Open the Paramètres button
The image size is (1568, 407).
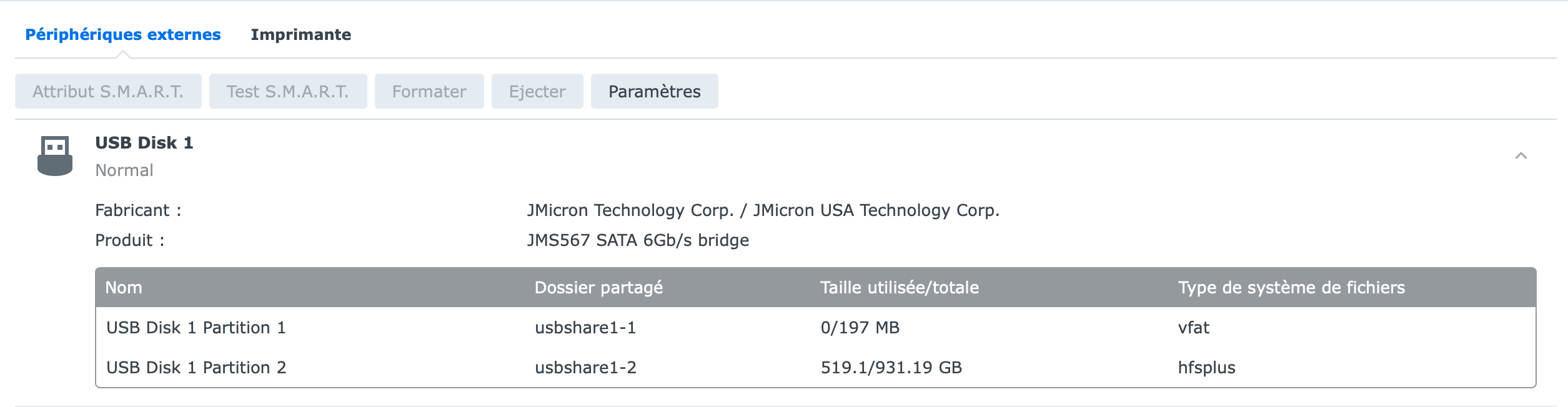[654, 92]
